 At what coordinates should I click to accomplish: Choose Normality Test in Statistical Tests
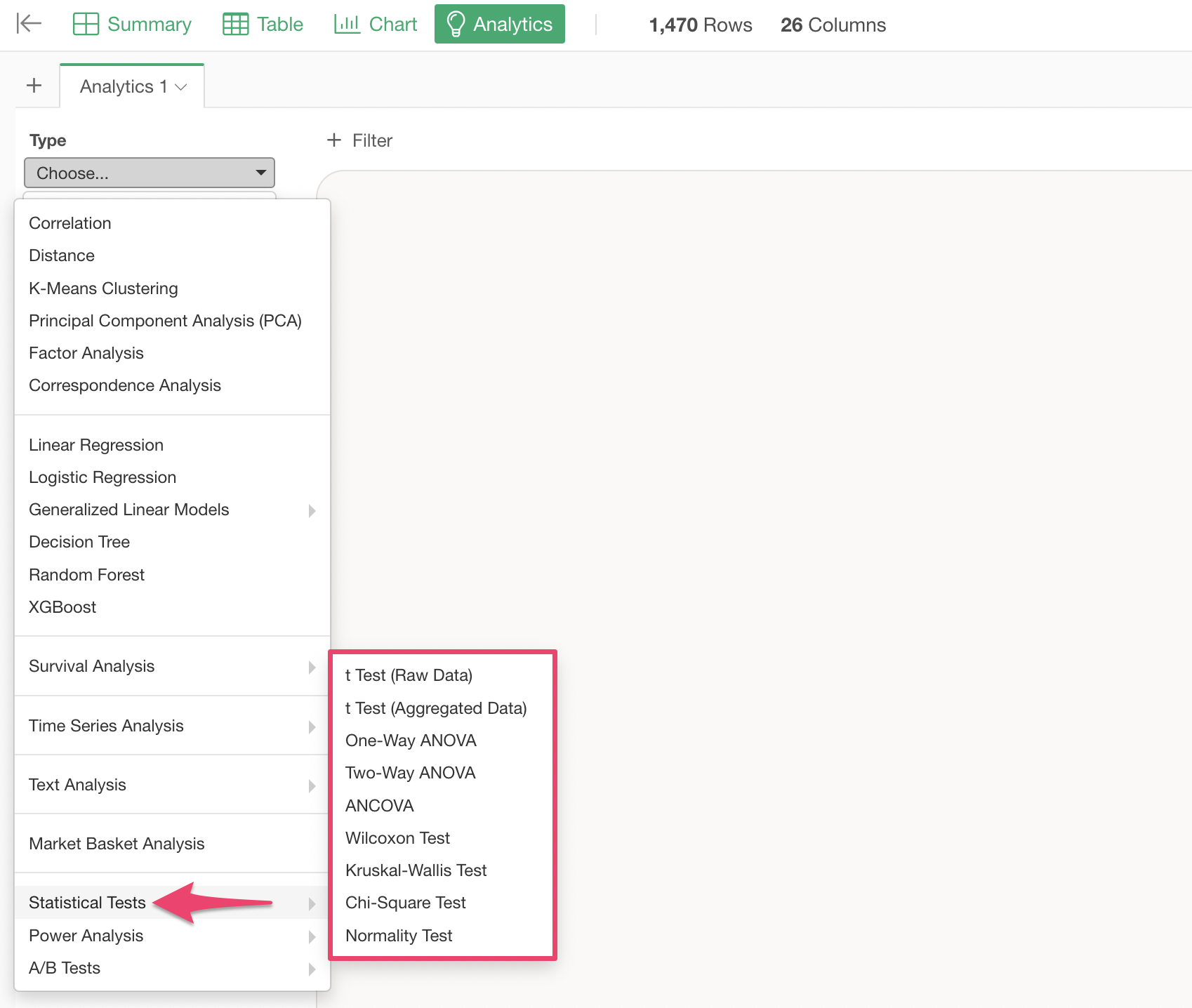coord(399,936)
